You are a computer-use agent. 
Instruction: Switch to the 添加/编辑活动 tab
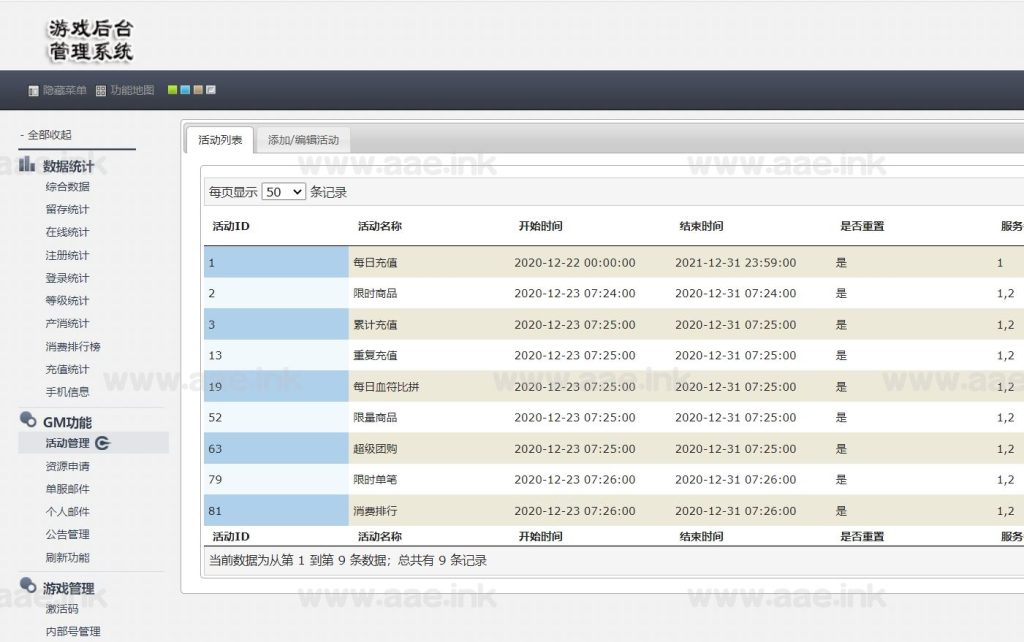pos(303,140)
